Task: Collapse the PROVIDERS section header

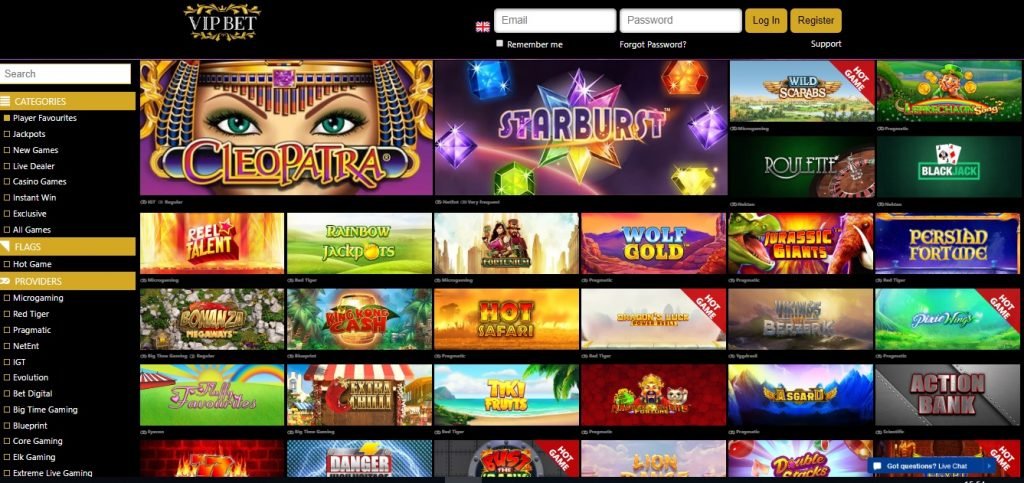Action: (68, 281)
